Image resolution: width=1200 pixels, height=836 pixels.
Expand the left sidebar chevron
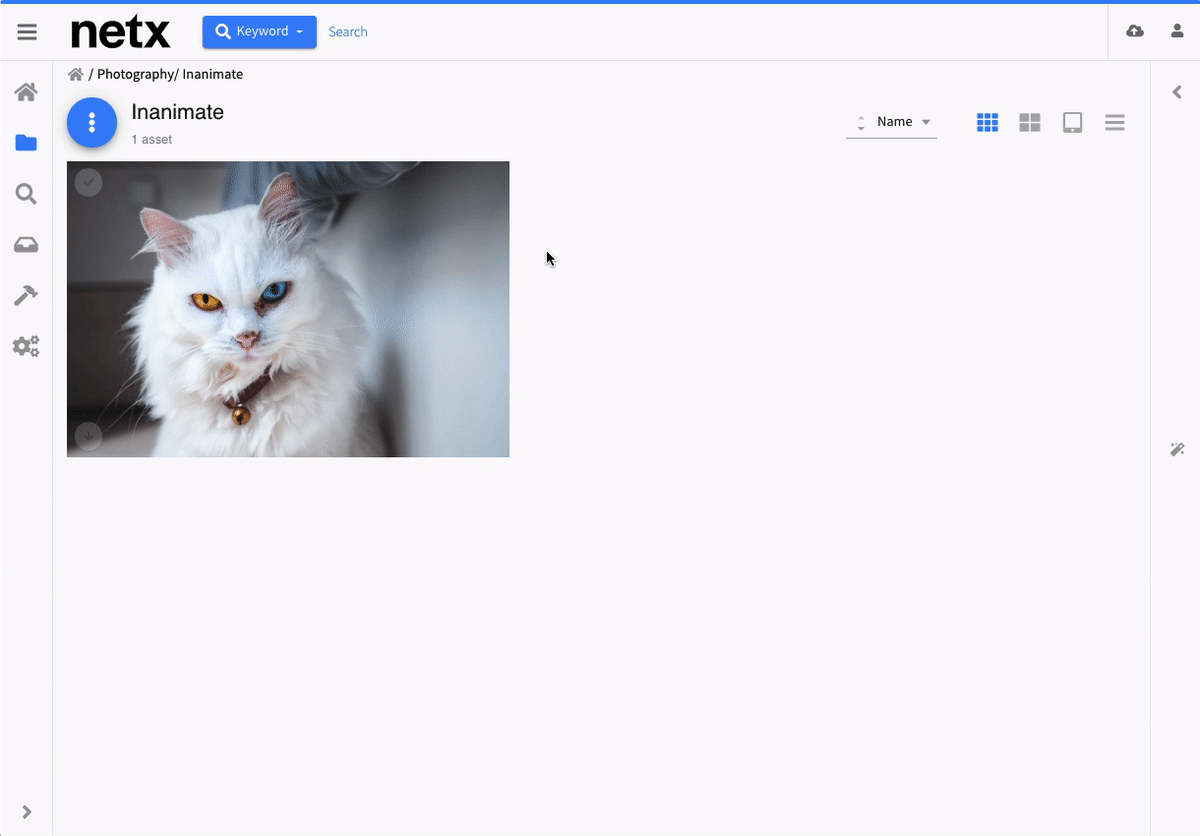tap(27, 812)
